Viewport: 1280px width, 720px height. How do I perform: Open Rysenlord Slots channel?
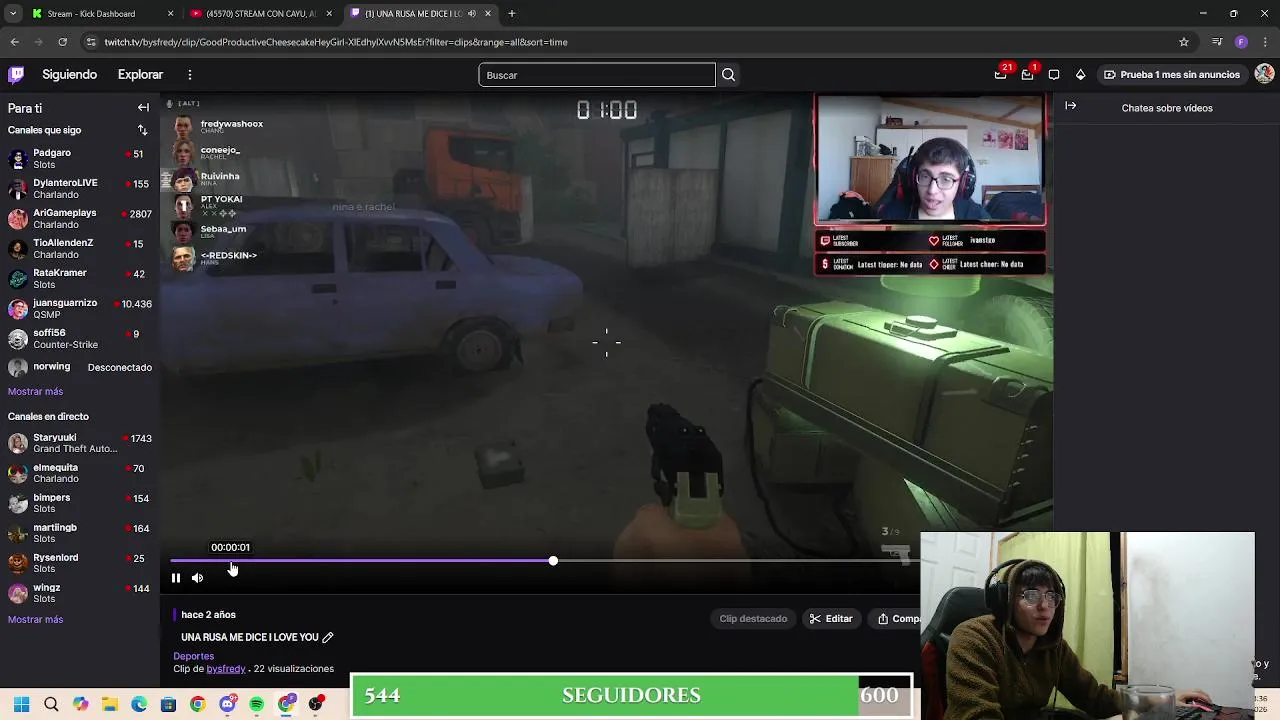tap(80, 563)
